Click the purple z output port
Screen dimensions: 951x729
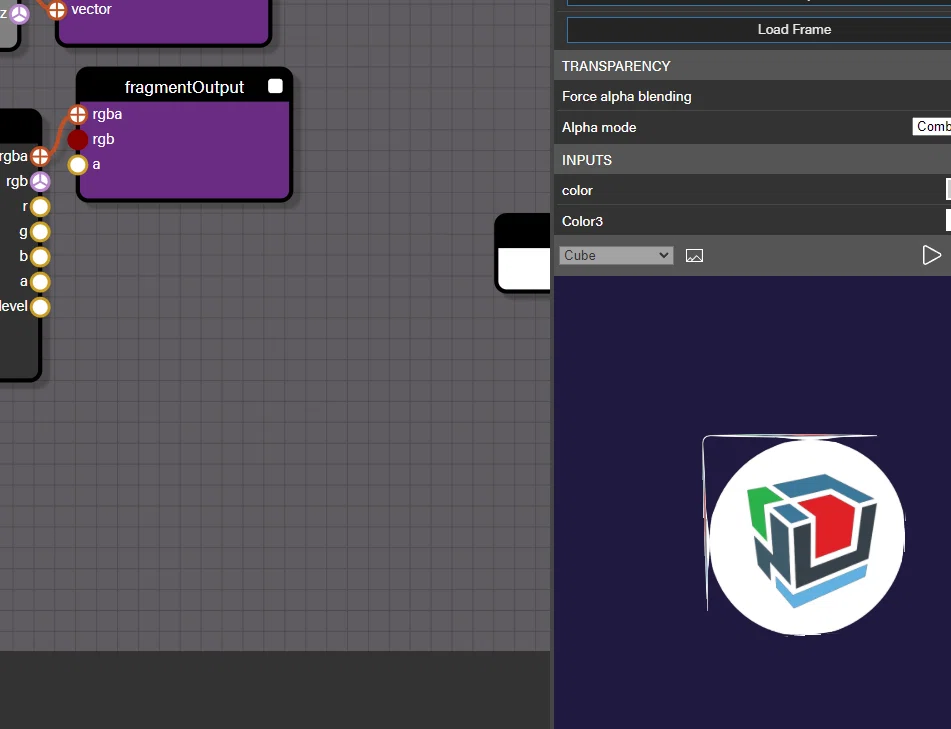pyautogui.click(x=19, y=13)
